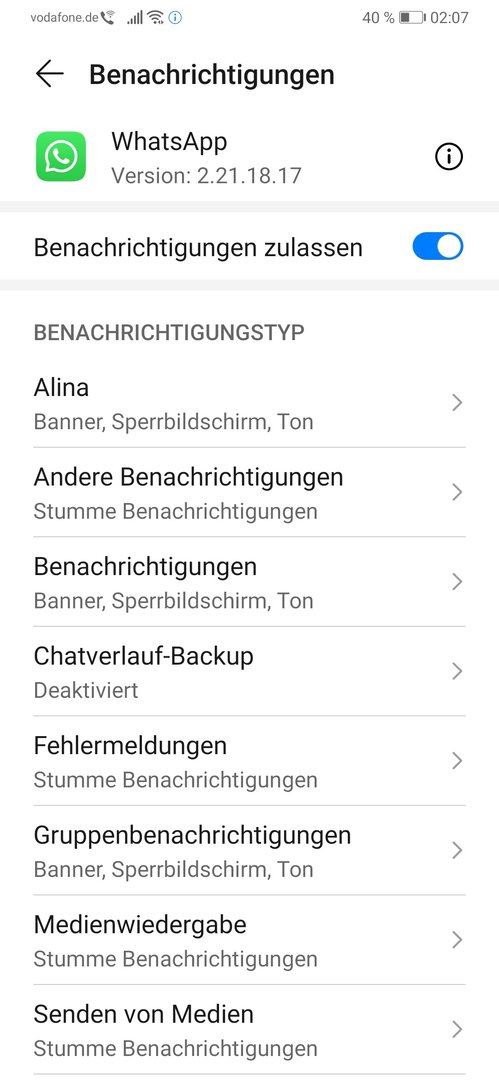Tap the battery icon in status bar
Image resolution: width=499 pixels, height=1080 pixels.
point(413,17)
